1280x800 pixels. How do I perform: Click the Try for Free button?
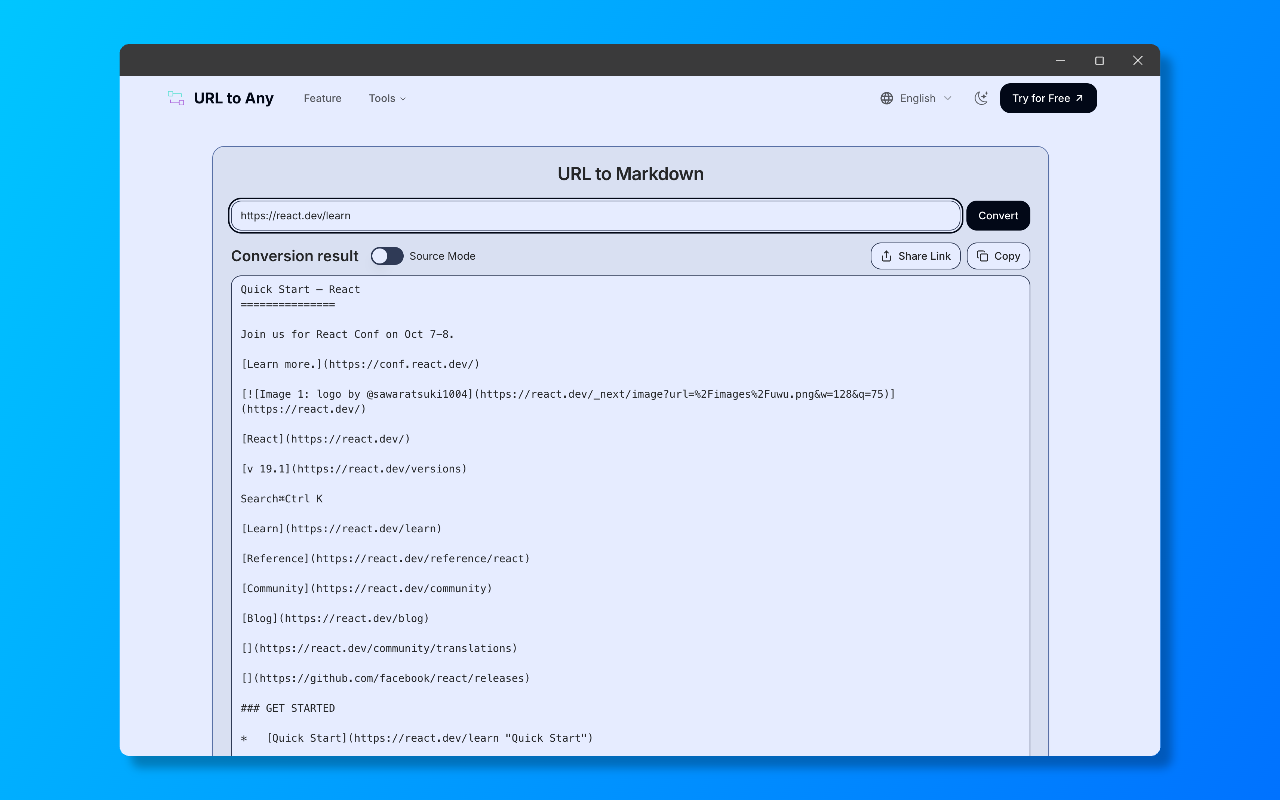[x=1048, y=98]
